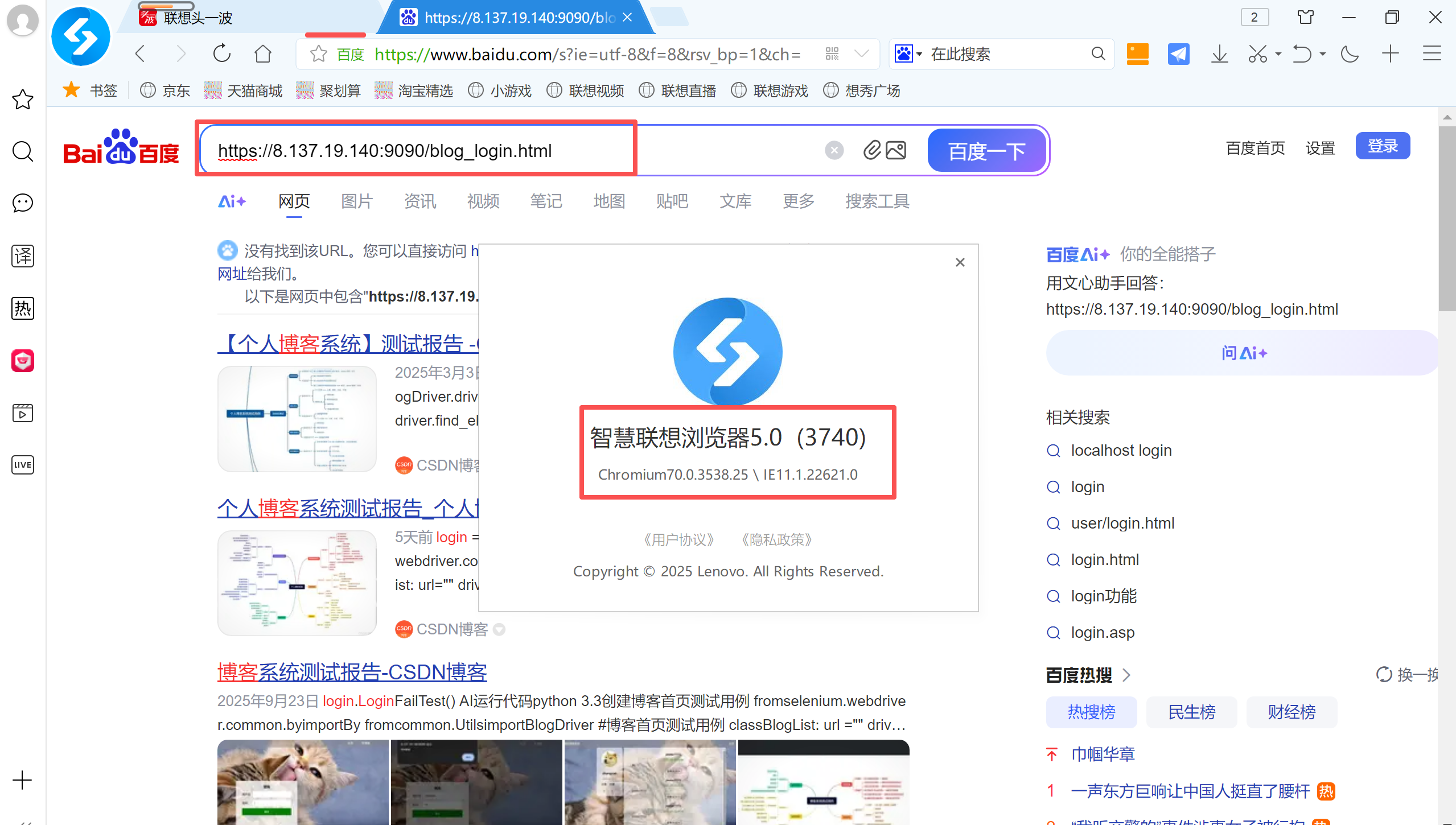Click the page vertical scrollbar thumb
Screen dimensions: 1456x825
tap(1446, 219)
